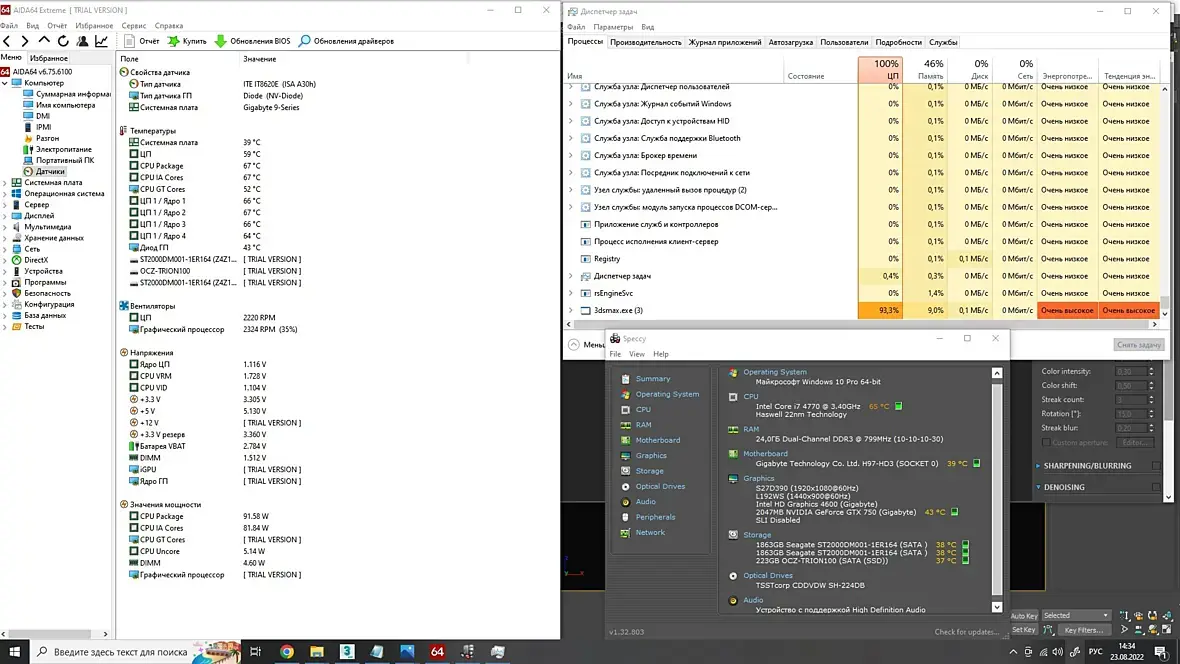Open Speccy CPU section
Image resolution: width=1180 pixels, height=664 pixels.
click(x=643, y=410)
